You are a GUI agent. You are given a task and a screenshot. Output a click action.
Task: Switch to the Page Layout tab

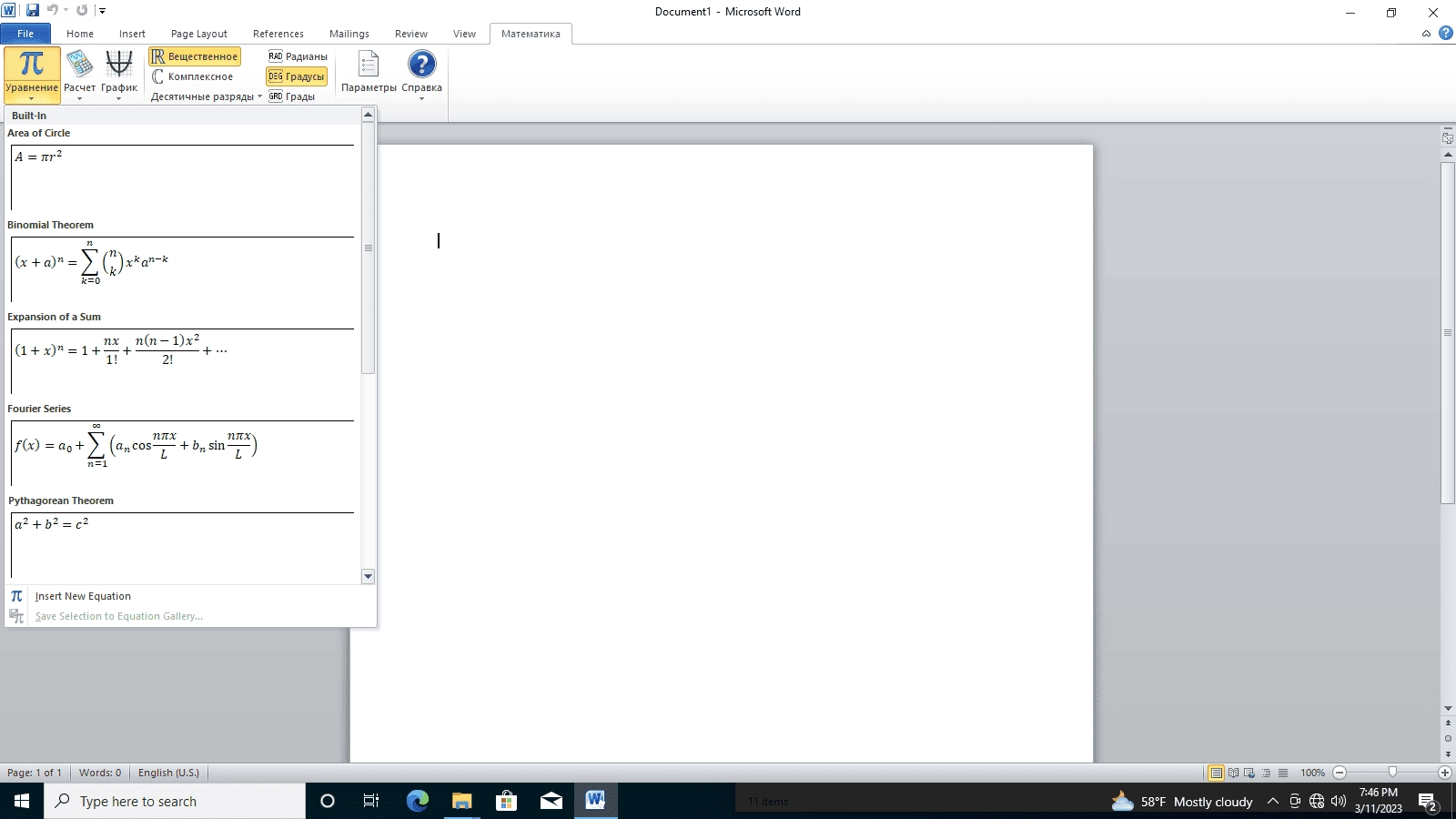[x=199, y=34]
